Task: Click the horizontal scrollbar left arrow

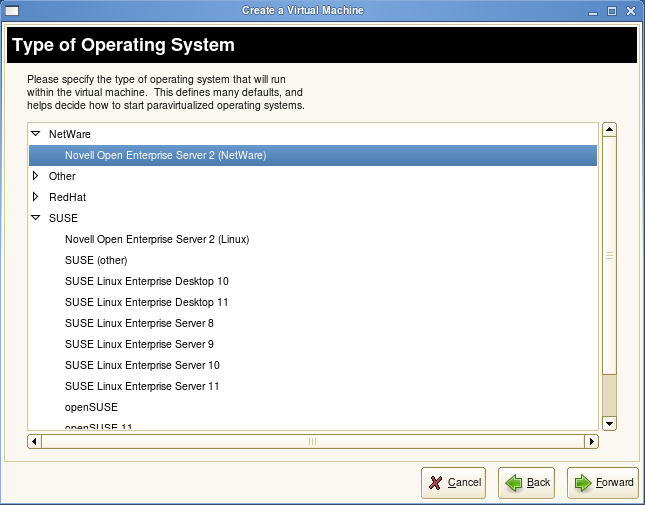Action: (34, 441)
